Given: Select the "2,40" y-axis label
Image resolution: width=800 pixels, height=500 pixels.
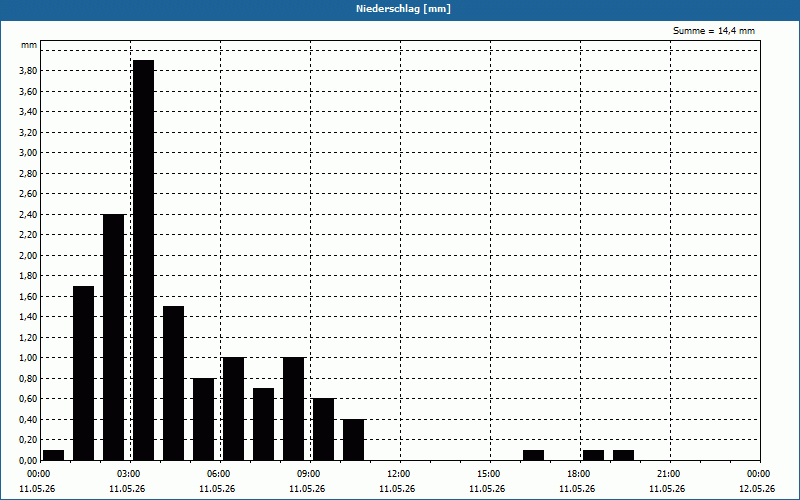Looking at the screenshot, I should 28,214.
